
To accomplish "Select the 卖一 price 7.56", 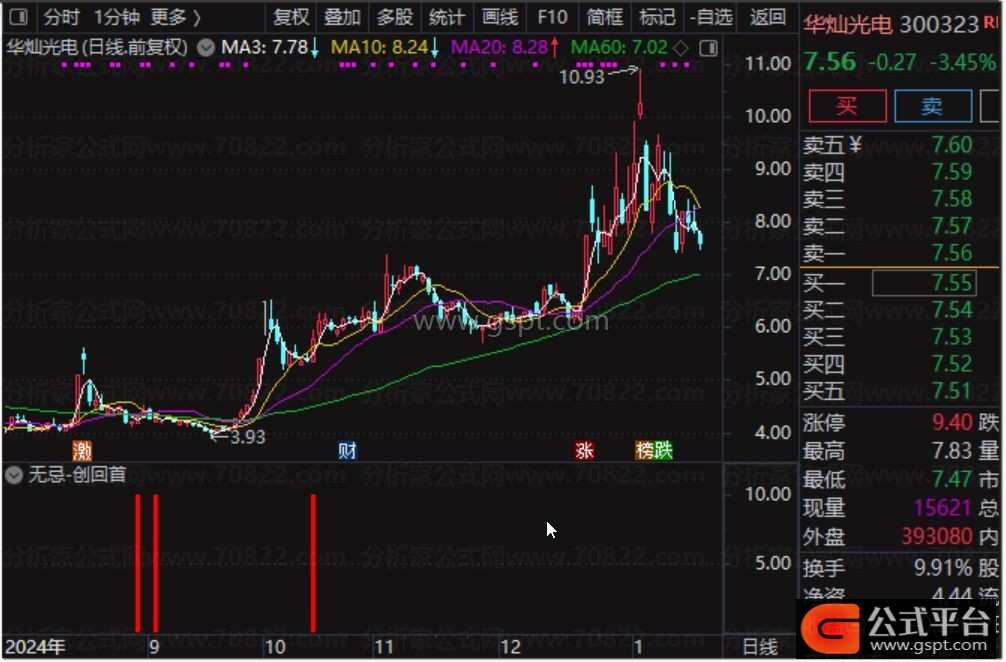I will click(952, 253).
